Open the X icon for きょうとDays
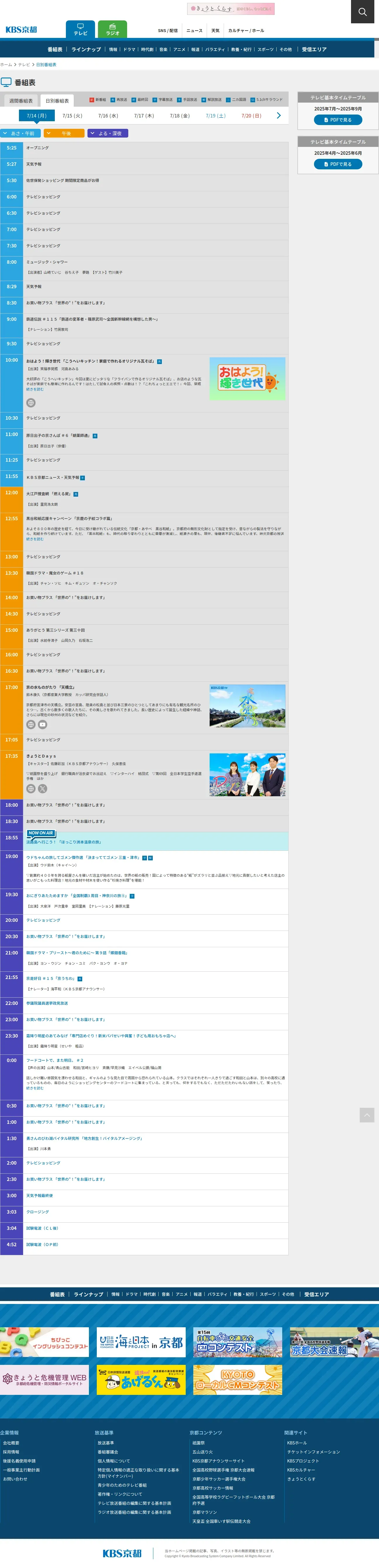Image resolution: width=379 pixels, height=1568 pixels. point(43,788)
